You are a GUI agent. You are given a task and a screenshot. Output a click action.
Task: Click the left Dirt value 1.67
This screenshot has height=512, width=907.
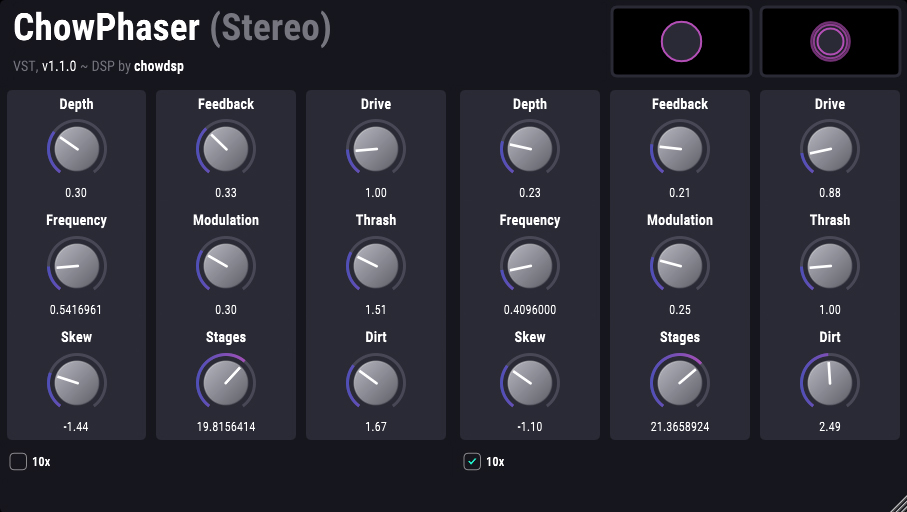coord(375,426)
